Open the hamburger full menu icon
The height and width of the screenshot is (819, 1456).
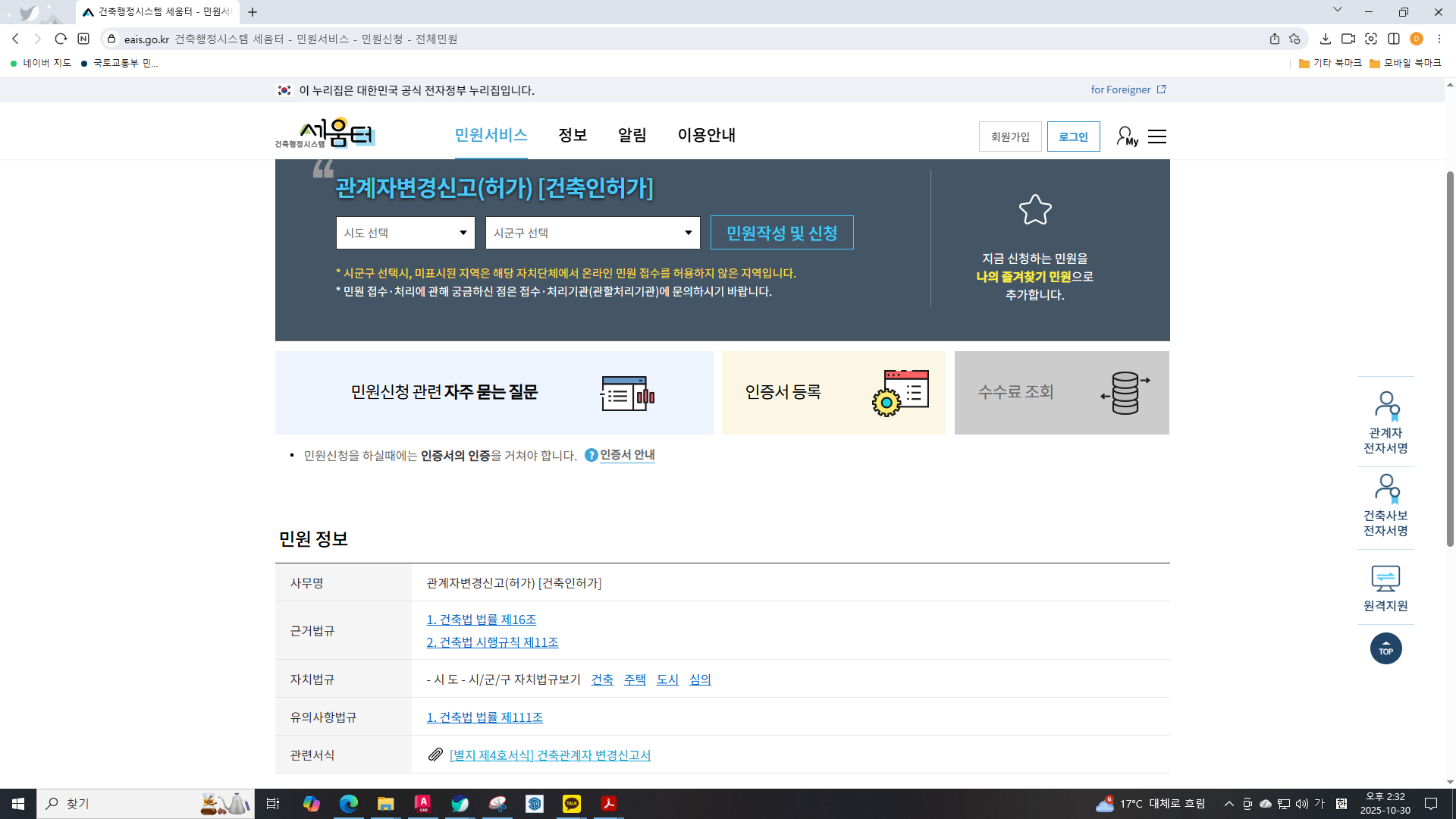pyautogui.click(x=1157, y=136)
